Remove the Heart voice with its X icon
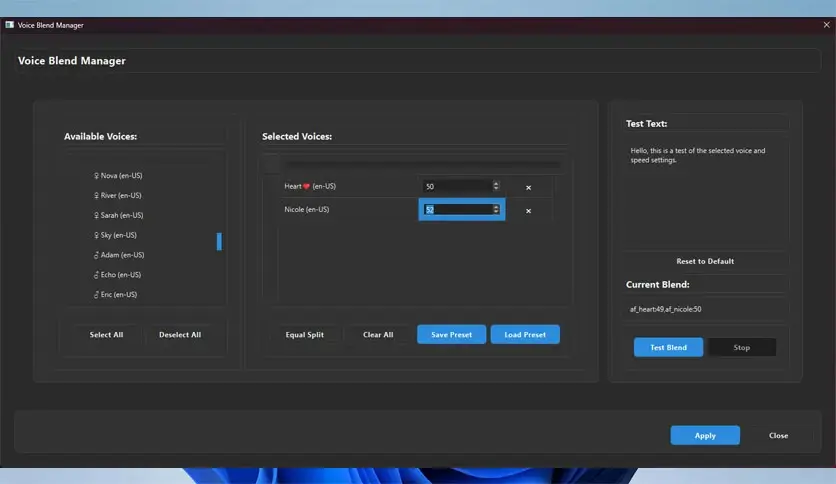This screenshot has width=836, height=484. click(528, 187)
